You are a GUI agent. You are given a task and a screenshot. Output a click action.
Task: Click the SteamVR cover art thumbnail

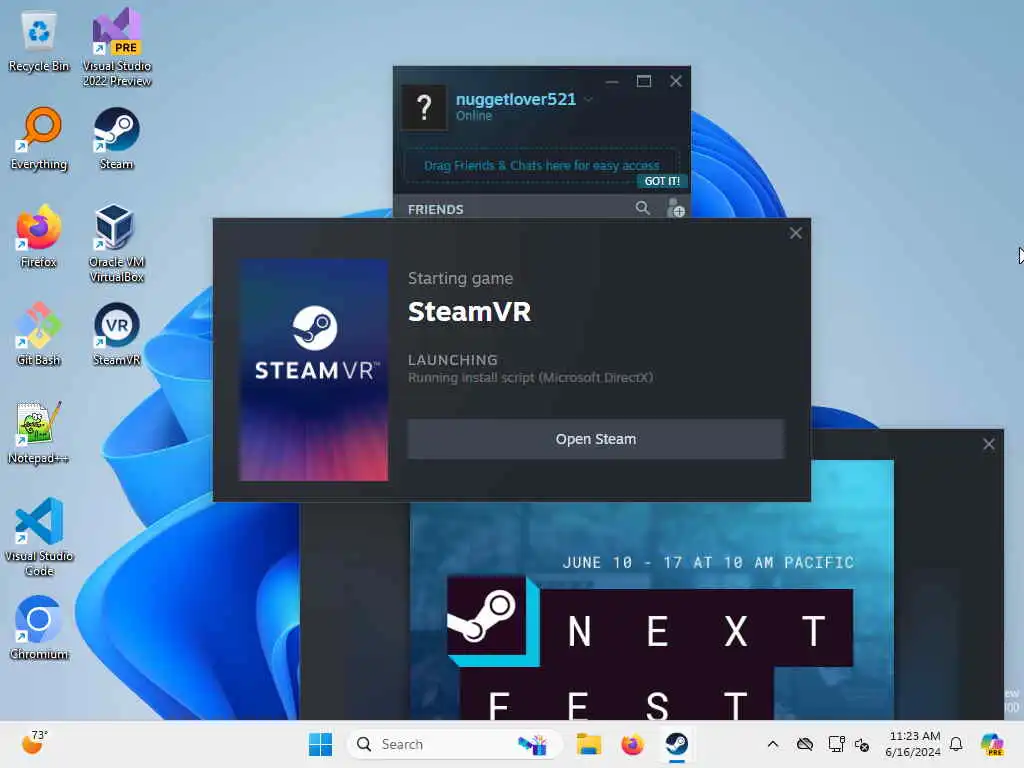(x=313, y=370)
